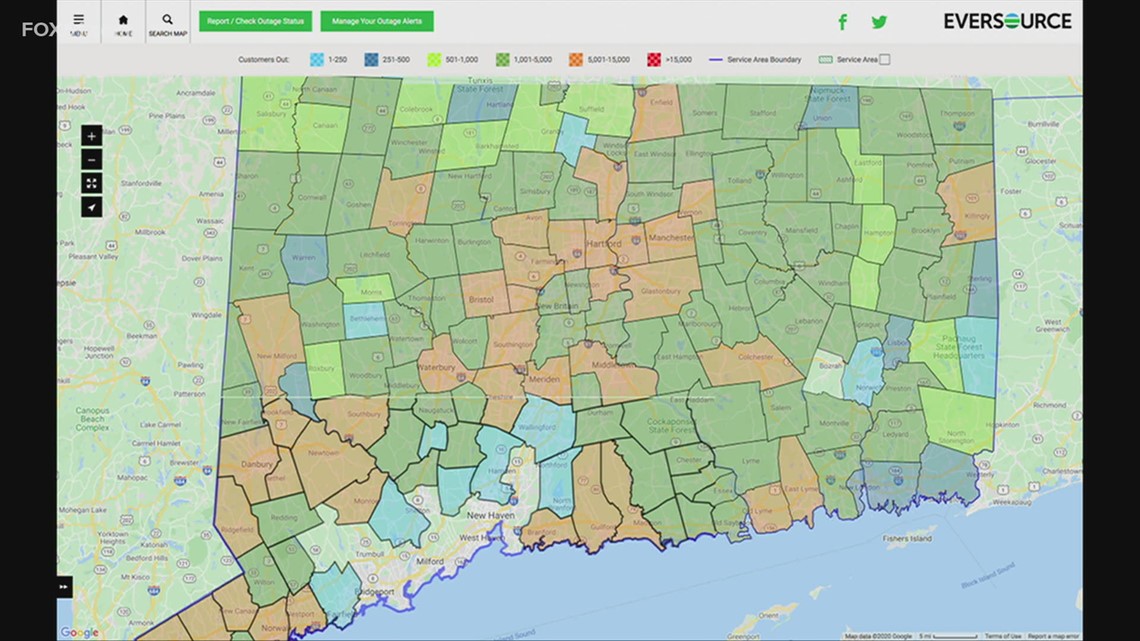
Task: Click the my-location arrow icon
Action: [x=91, y=207]
